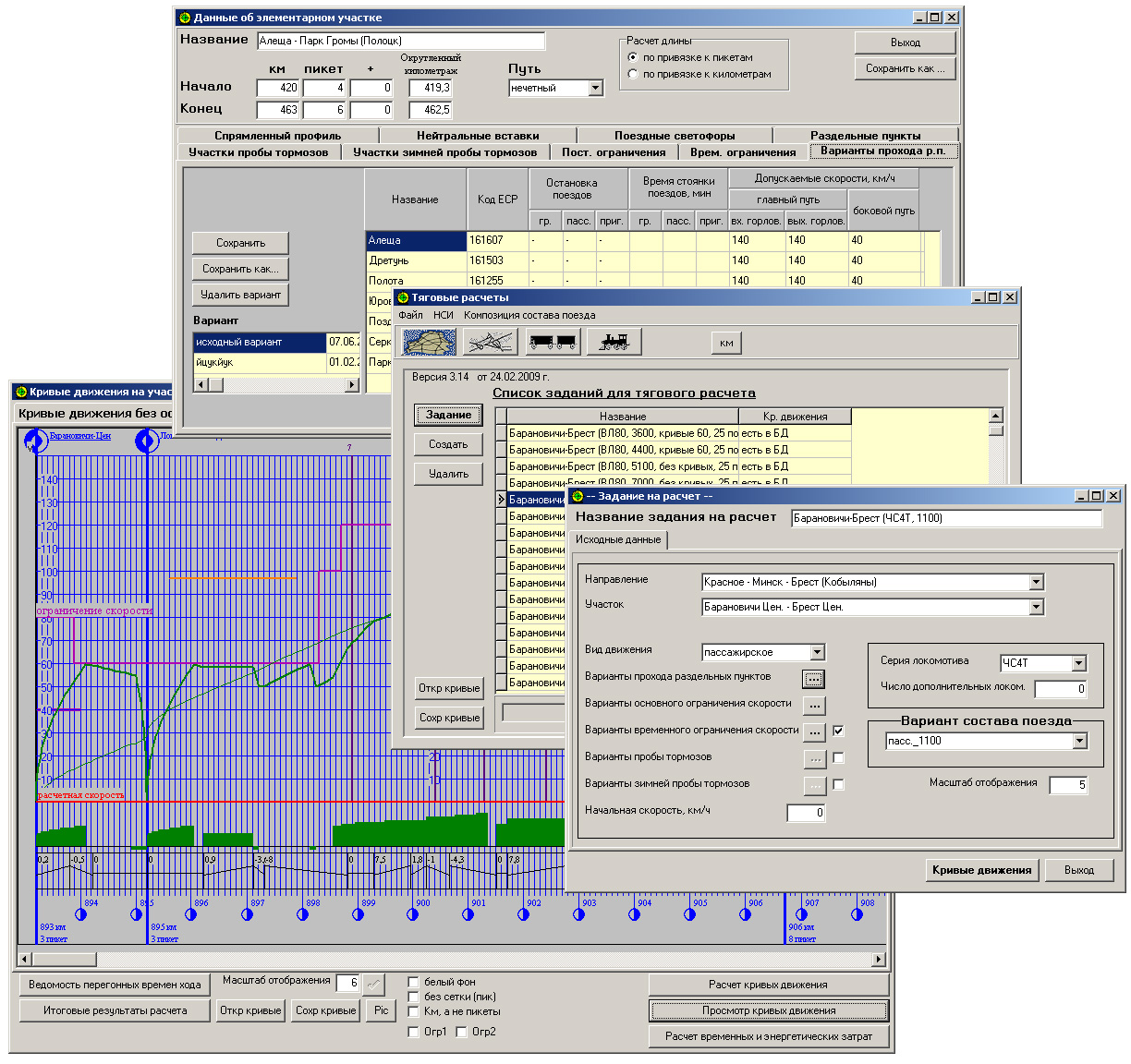Switch to Участки пробы тормозов tab
The image size is (1131, 1064).
pyautogui.click(x=259, y=152)
